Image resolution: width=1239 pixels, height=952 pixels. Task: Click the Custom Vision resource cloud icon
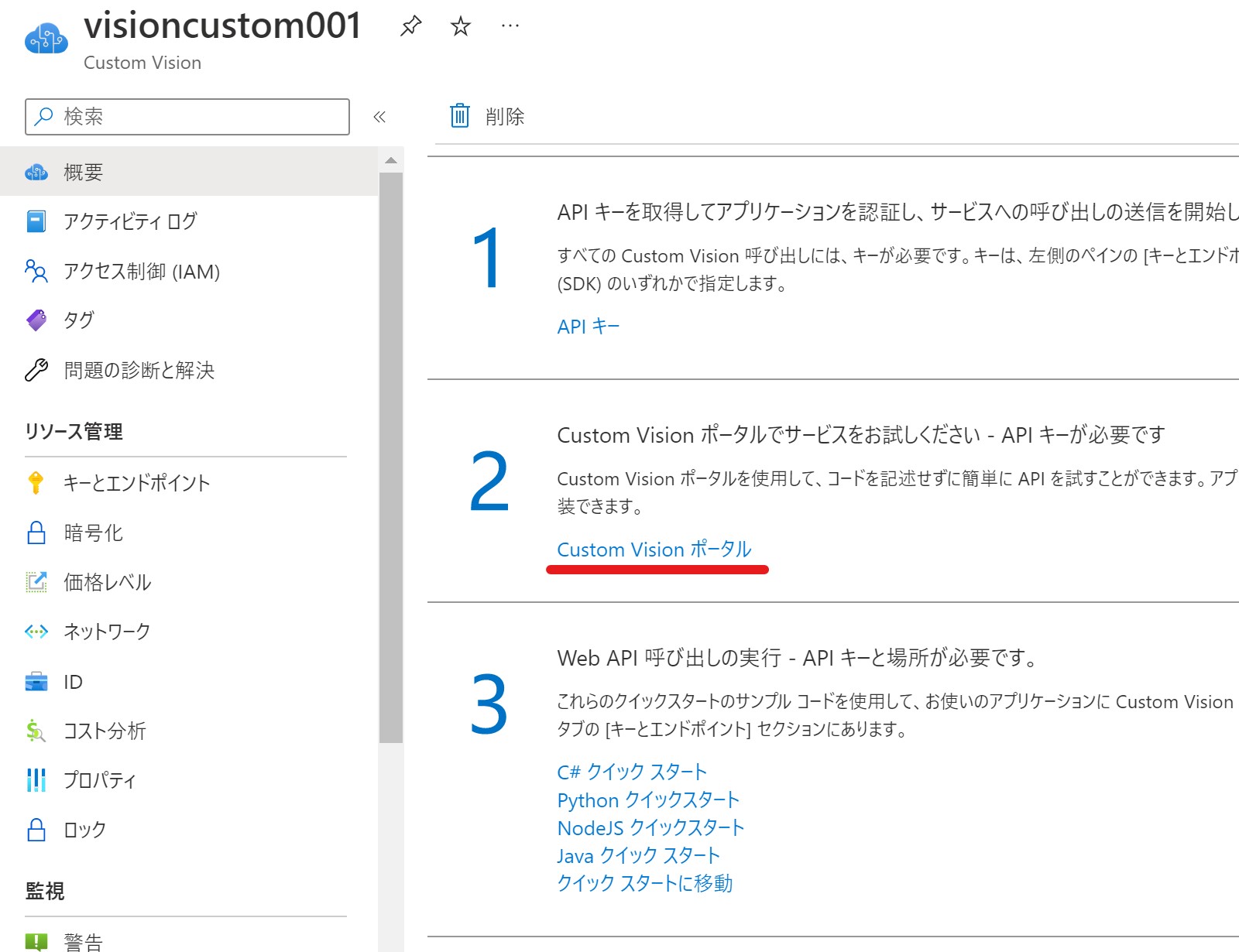point(46,38)
